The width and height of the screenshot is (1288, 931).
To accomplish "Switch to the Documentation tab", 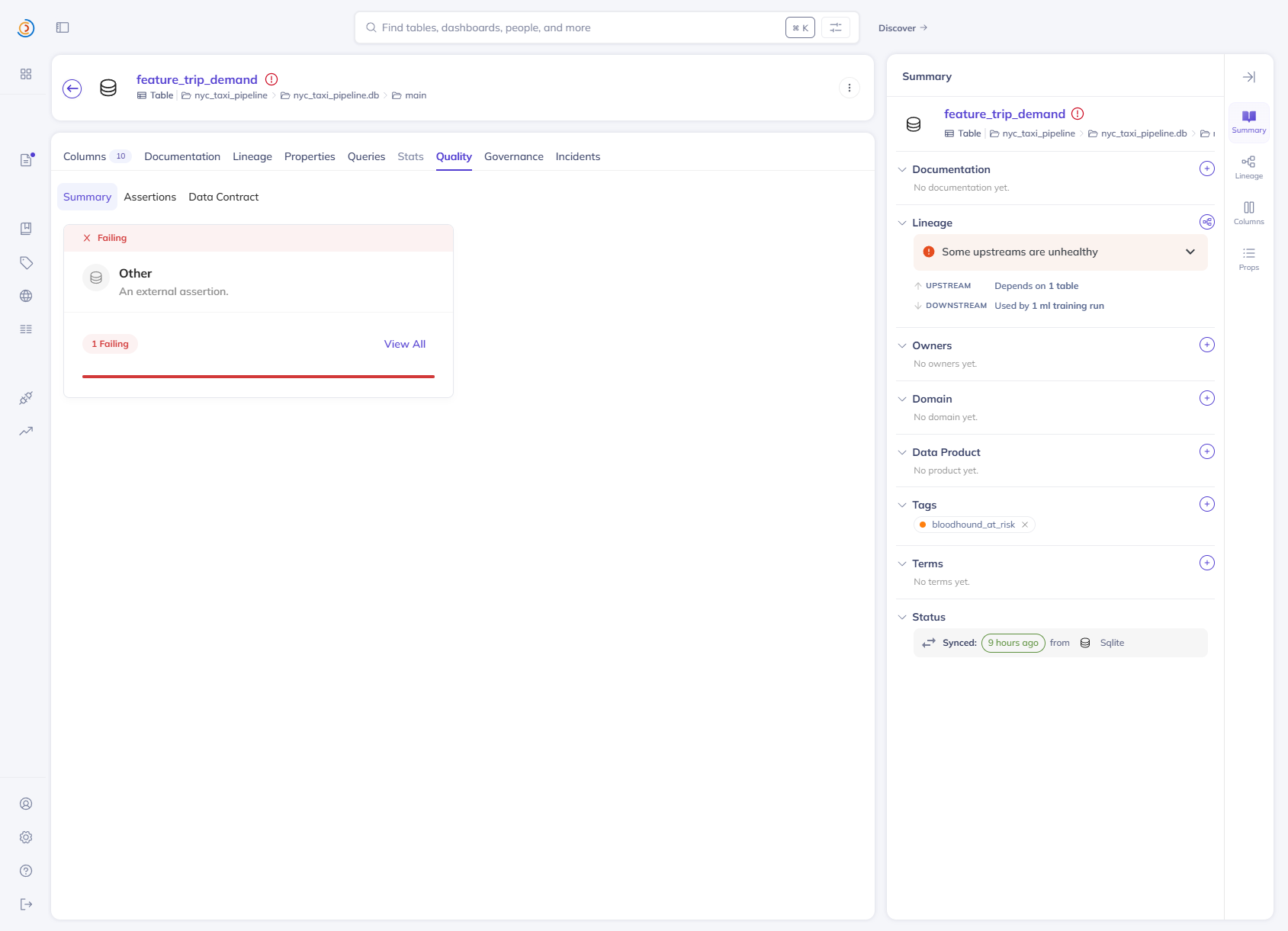I will [x=182, y=156].
